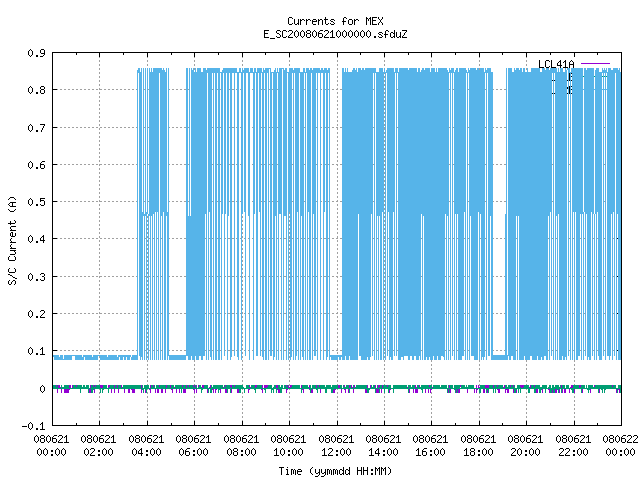
Task: Click the 'Currents for MEX' chart title
Action: point(335,21)
